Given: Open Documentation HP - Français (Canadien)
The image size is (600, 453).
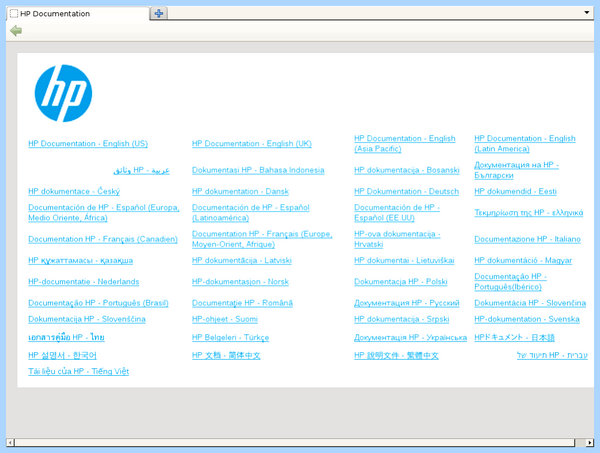Looking at the screenshot, I should tap(103, 239).
